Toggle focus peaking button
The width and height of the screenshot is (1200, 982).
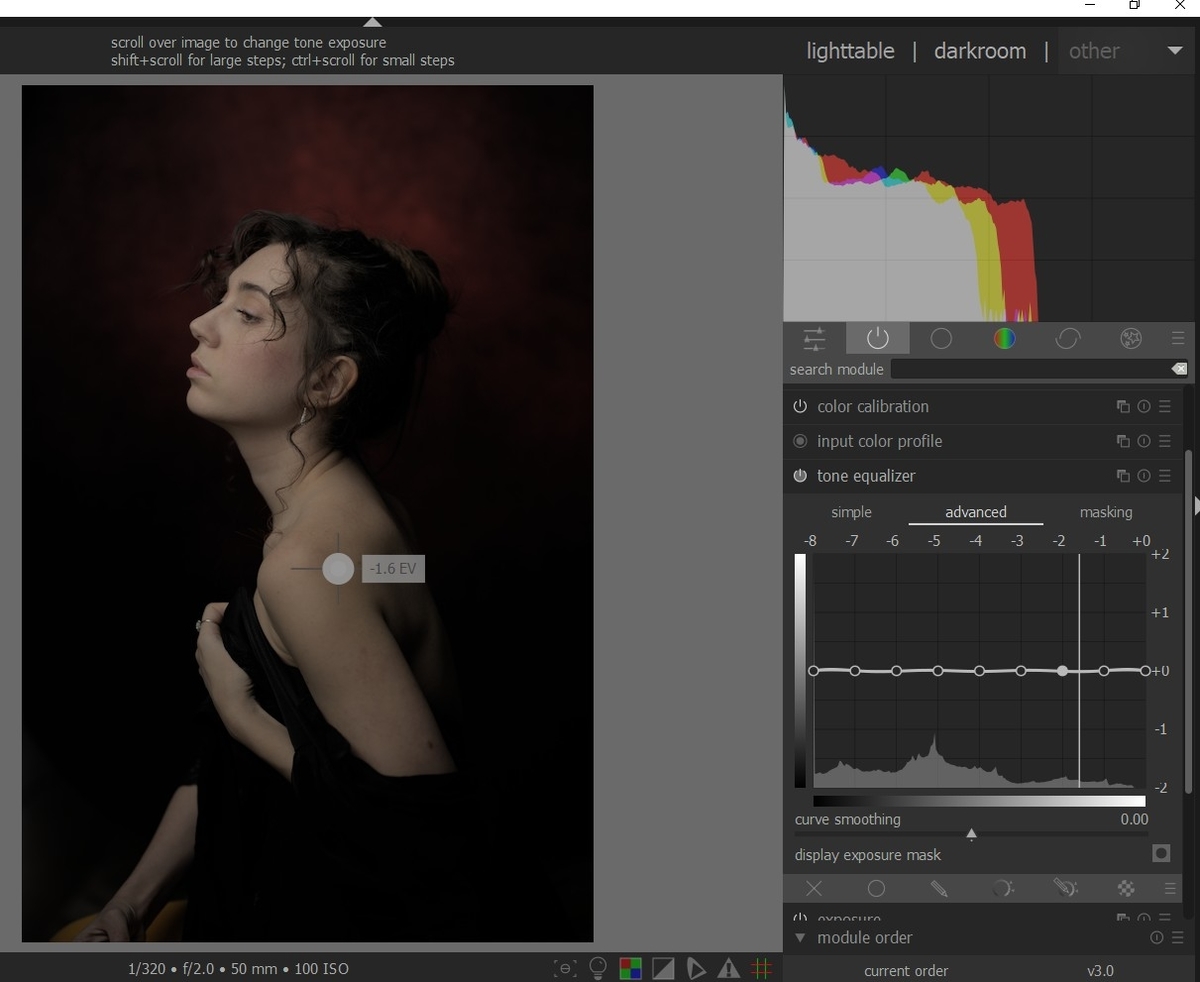[x=565, y=968]
